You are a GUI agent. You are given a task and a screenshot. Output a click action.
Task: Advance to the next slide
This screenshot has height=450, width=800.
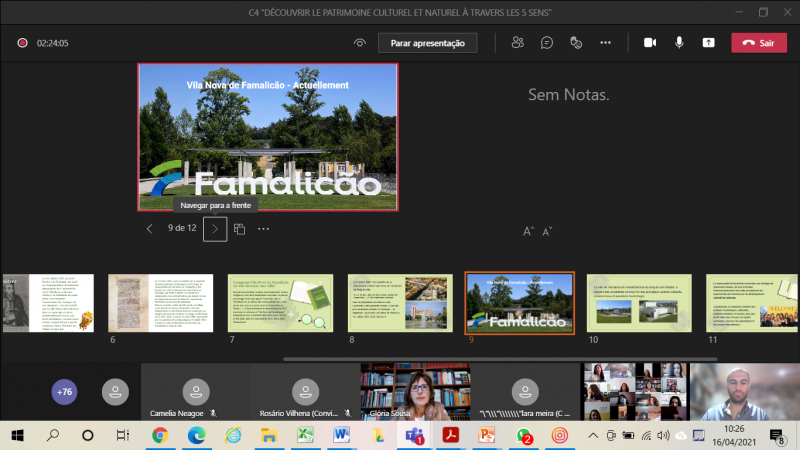[x=215, y=229]
